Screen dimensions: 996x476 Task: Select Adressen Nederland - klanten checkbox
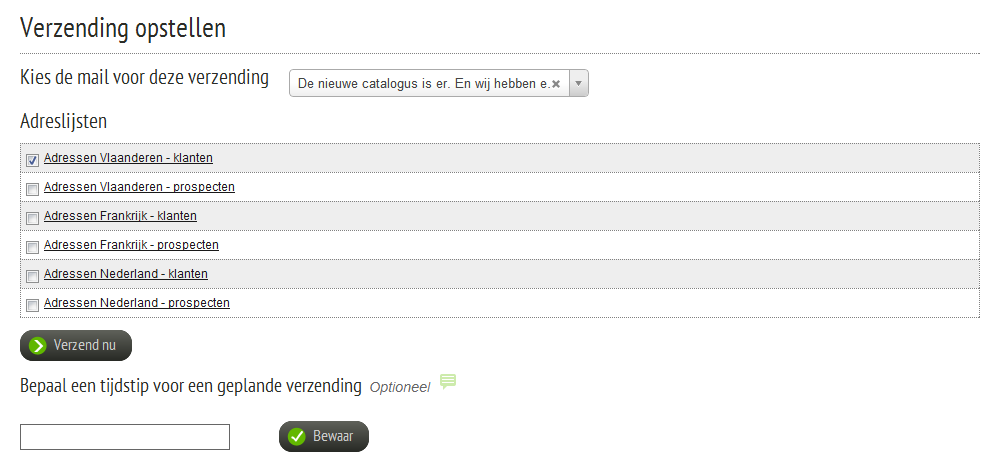[x=32, y=276]
